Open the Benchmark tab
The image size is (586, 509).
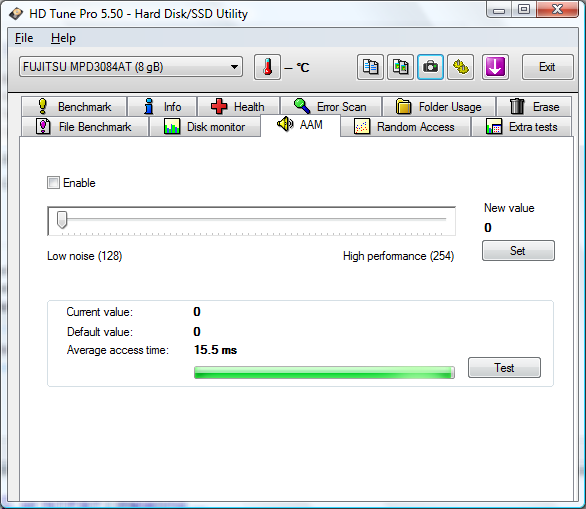74,107
